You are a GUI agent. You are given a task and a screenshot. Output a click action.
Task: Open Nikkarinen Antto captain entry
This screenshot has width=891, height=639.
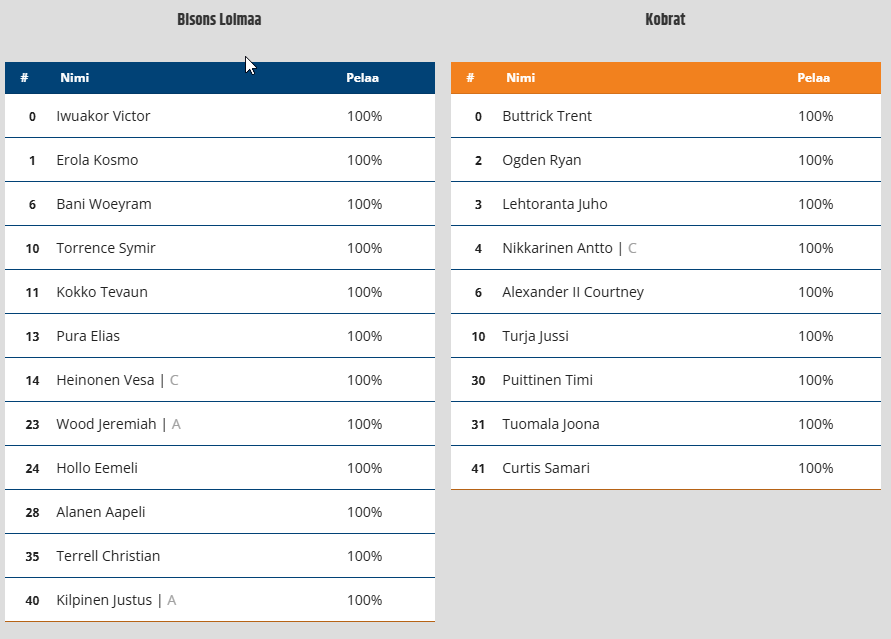click(557, 248)
